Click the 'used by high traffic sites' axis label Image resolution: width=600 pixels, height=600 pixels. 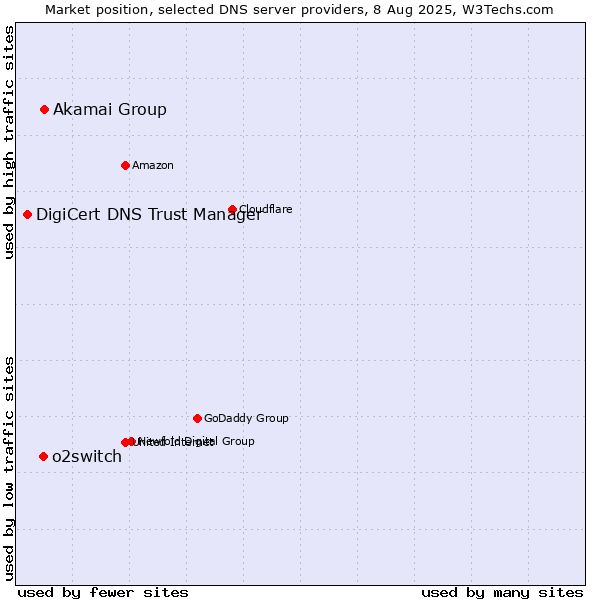click(9, 142)
